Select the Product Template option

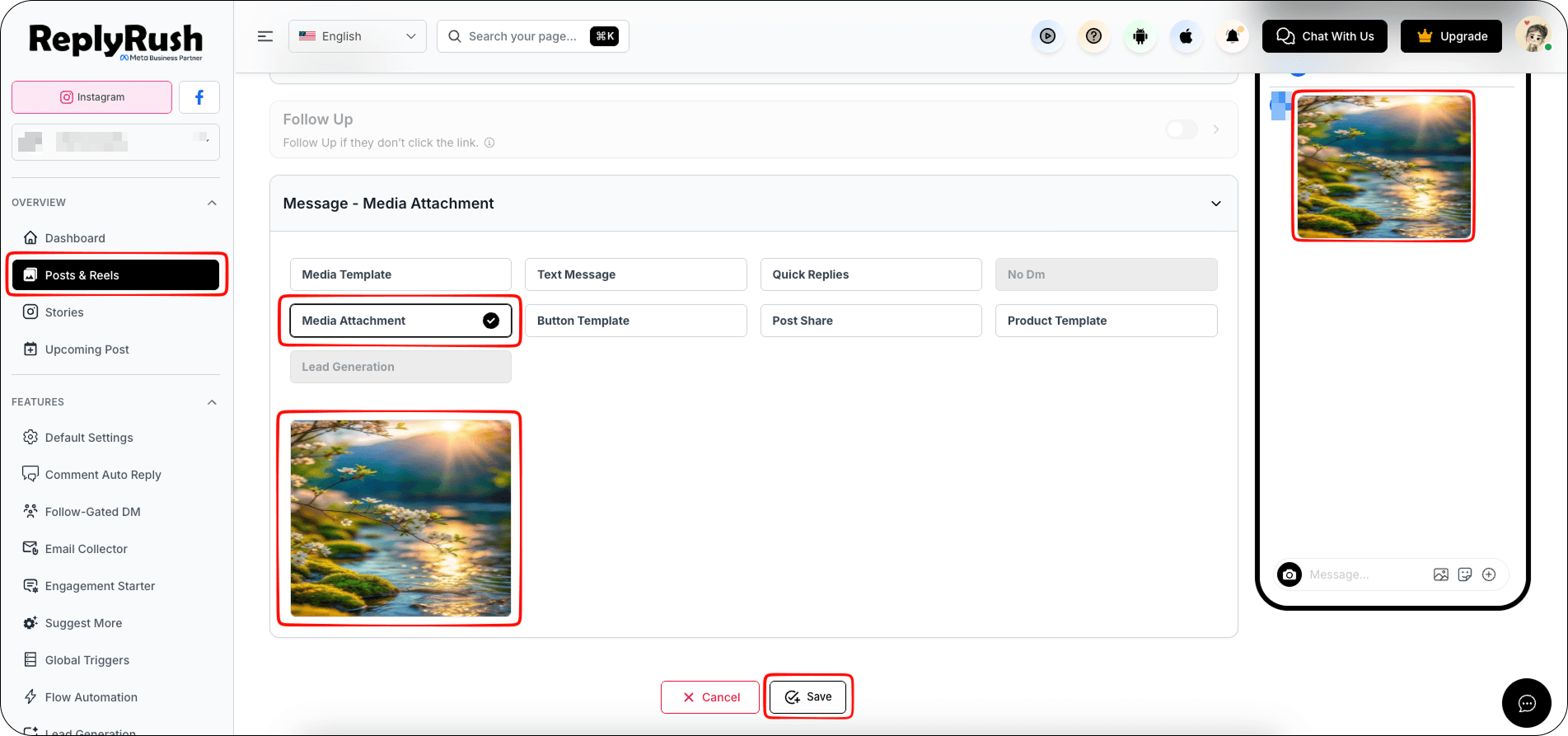tap(1107, 321)
